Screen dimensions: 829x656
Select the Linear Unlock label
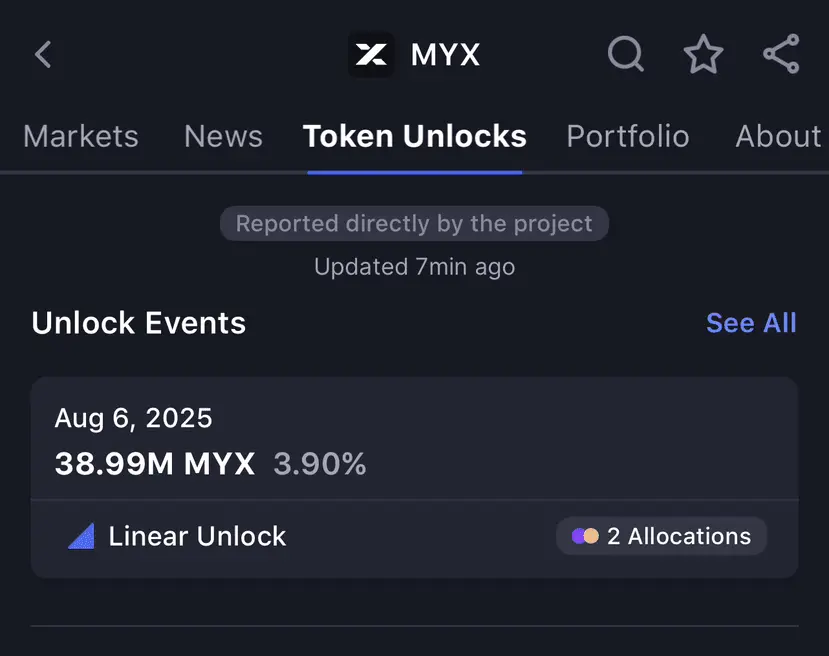coord(197,537)
